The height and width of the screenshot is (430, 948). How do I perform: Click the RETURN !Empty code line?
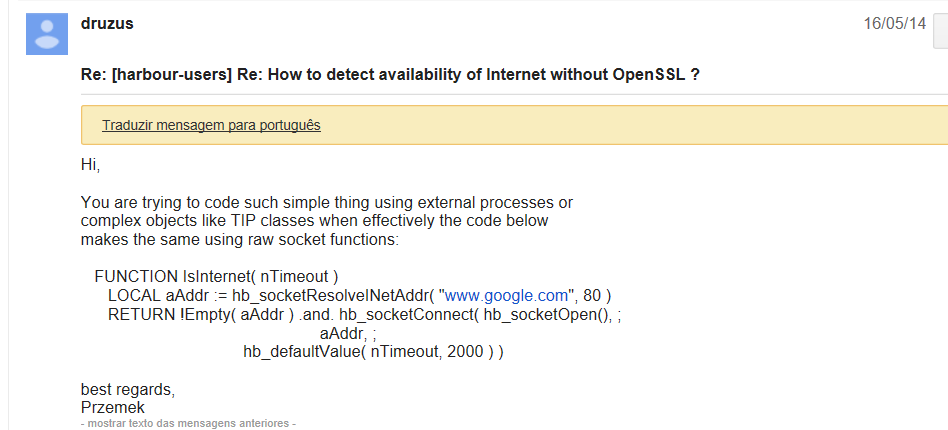coord(364,314)
